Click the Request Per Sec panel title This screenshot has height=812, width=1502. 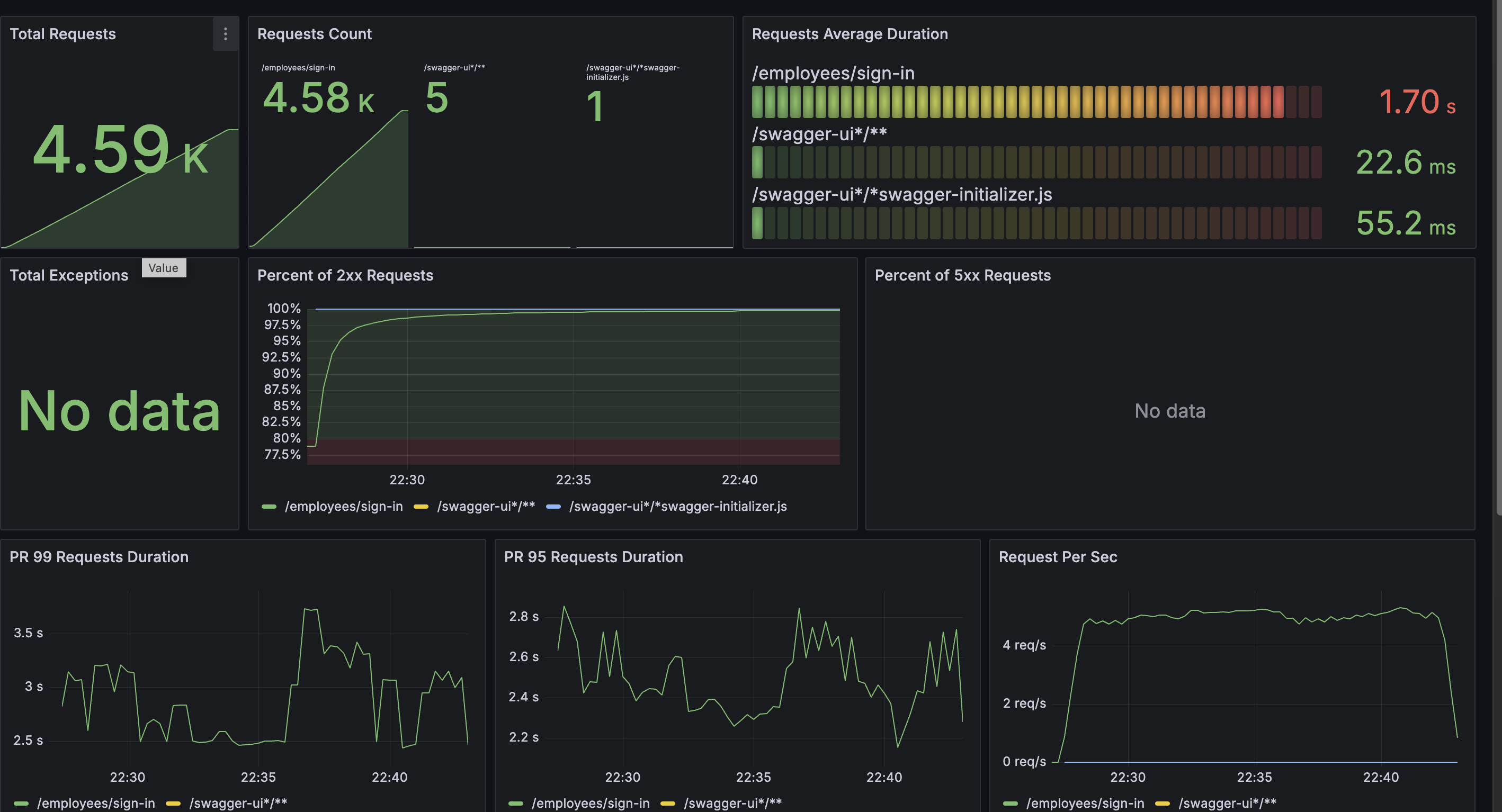[x=1058, y=557]
